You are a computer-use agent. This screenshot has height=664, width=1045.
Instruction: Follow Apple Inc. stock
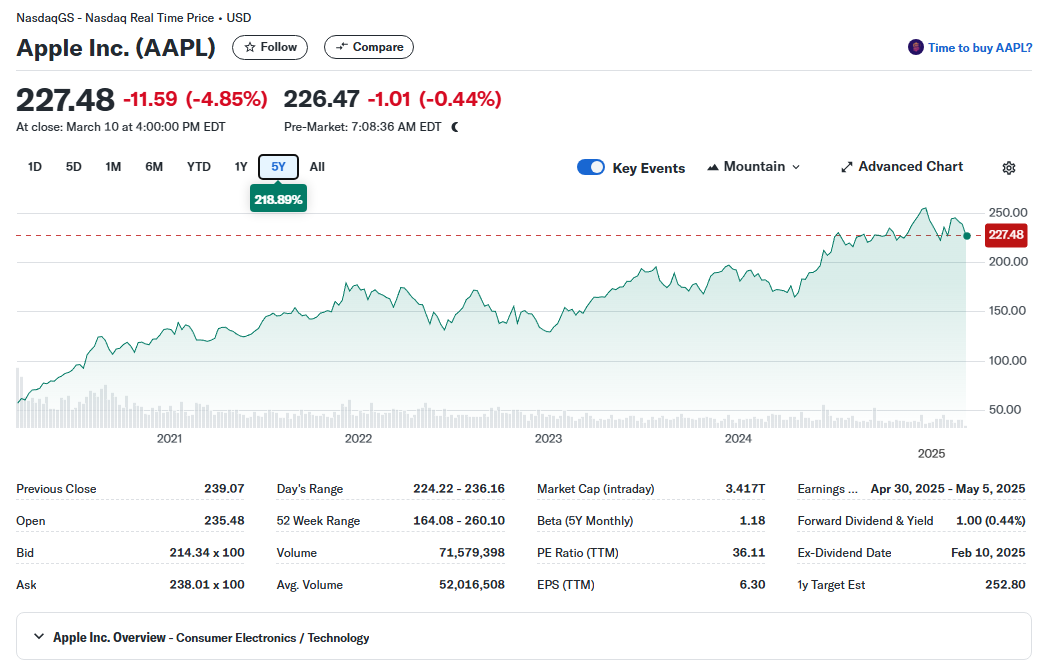tap(270, 47)
